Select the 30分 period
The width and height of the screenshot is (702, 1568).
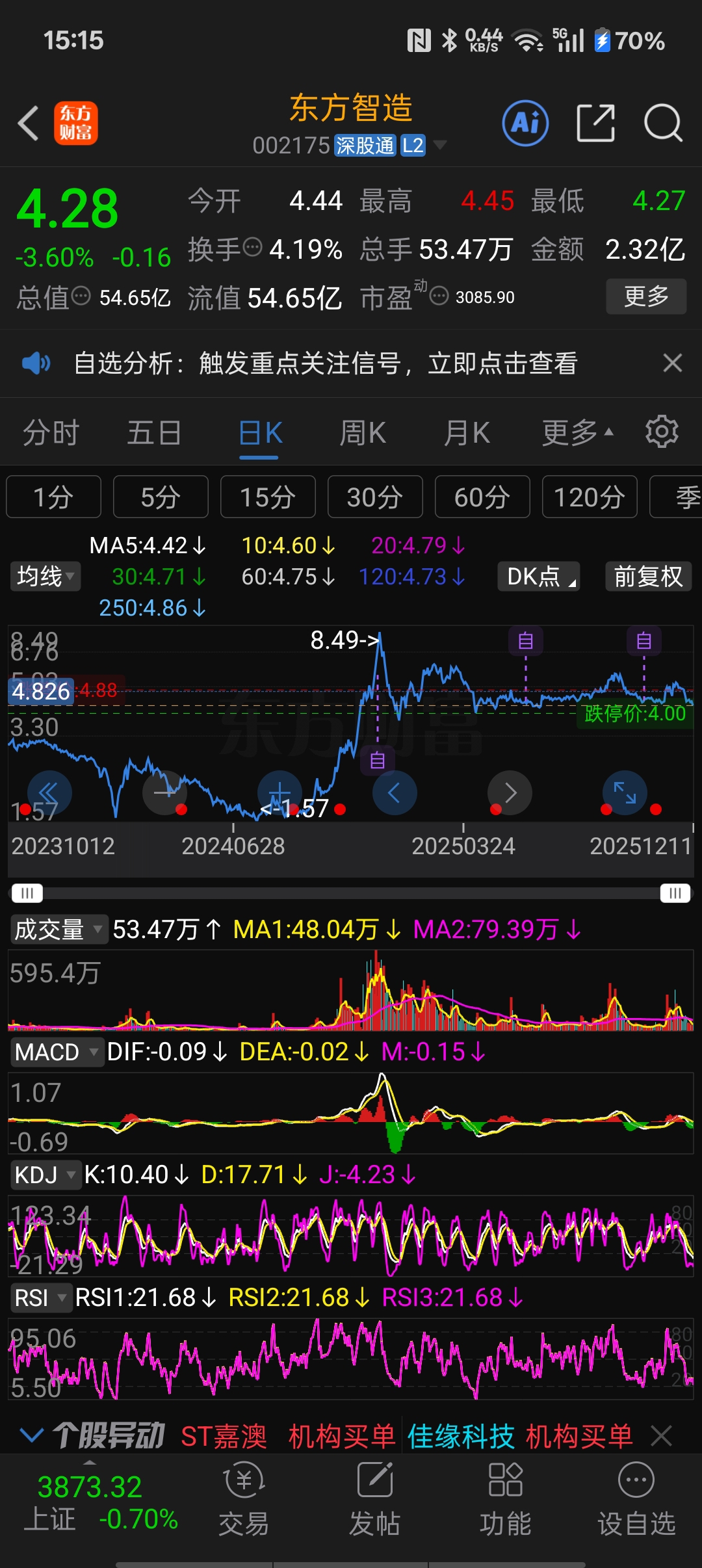click(375, 497)
